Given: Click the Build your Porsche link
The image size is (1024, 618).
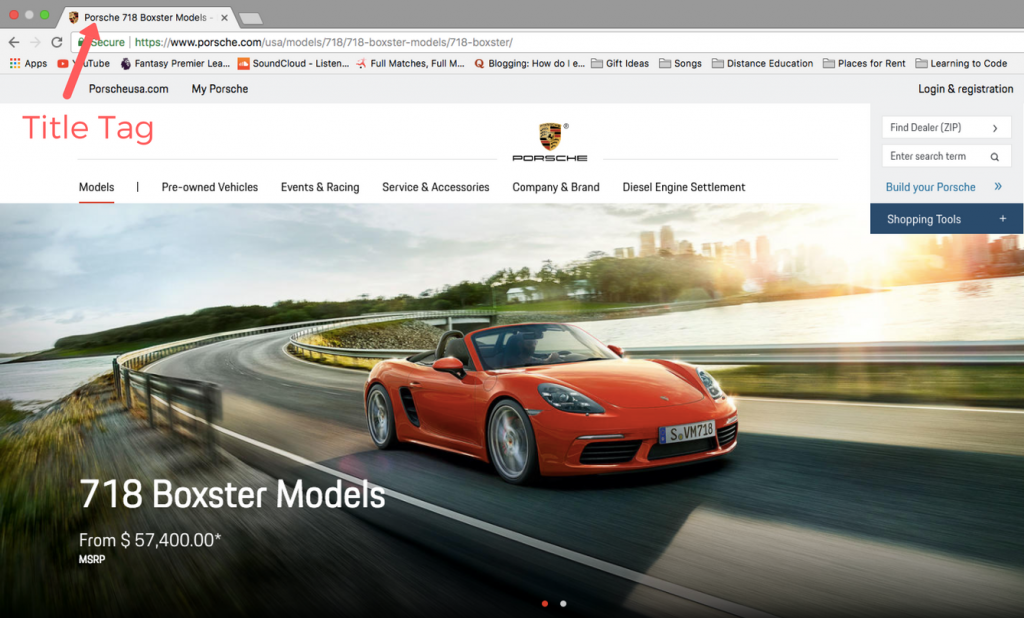Looking at the screenshot, I should tap(931, 187).
